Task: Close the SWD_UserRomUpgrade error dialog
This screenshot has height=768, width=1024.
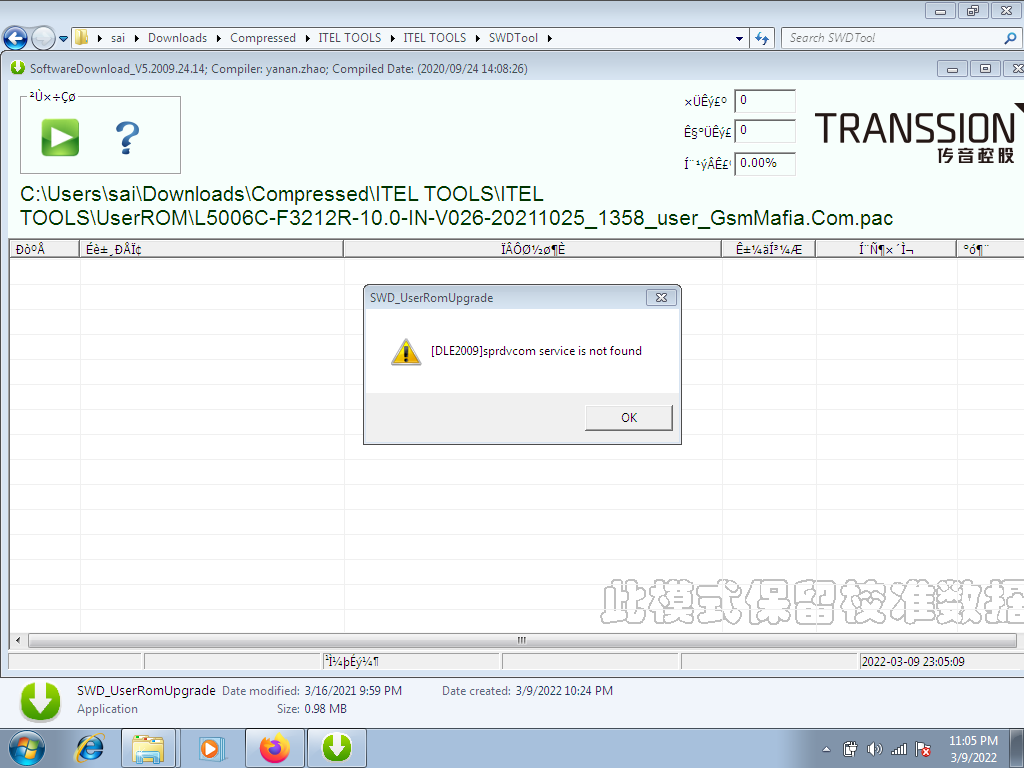Action: click(x=661, y=298)
